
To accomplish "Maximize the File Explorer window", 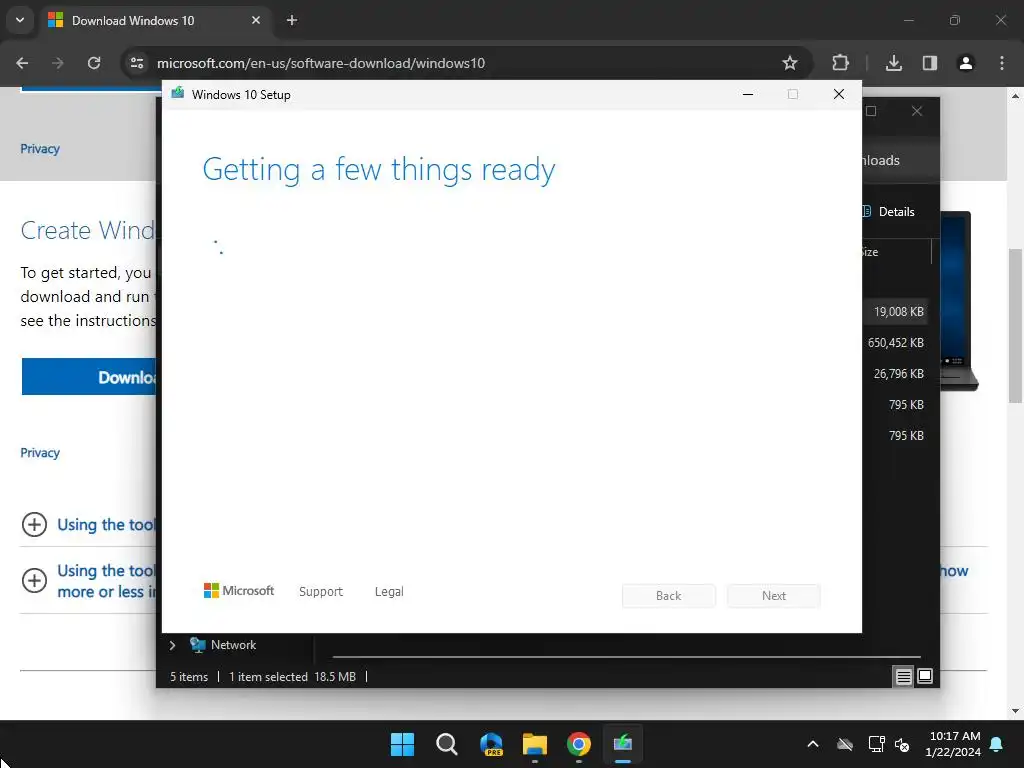I will point(871,112).
